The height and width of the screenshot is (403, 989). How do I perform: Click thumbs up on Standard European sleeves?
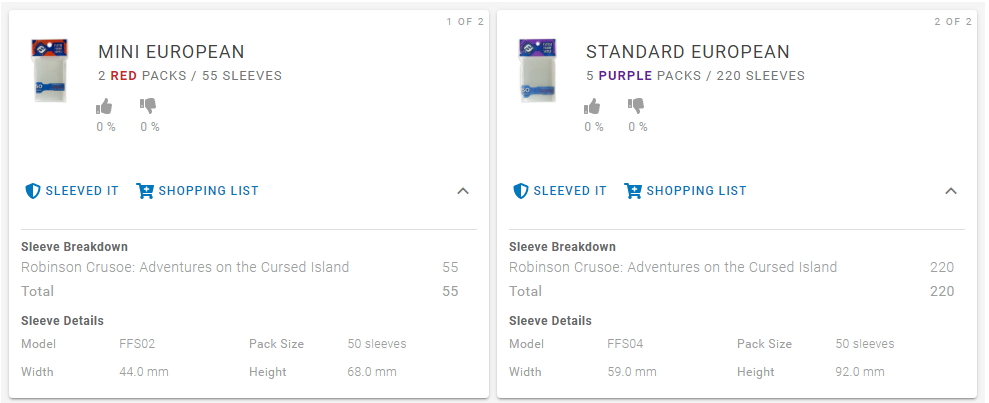coord(592,106)
